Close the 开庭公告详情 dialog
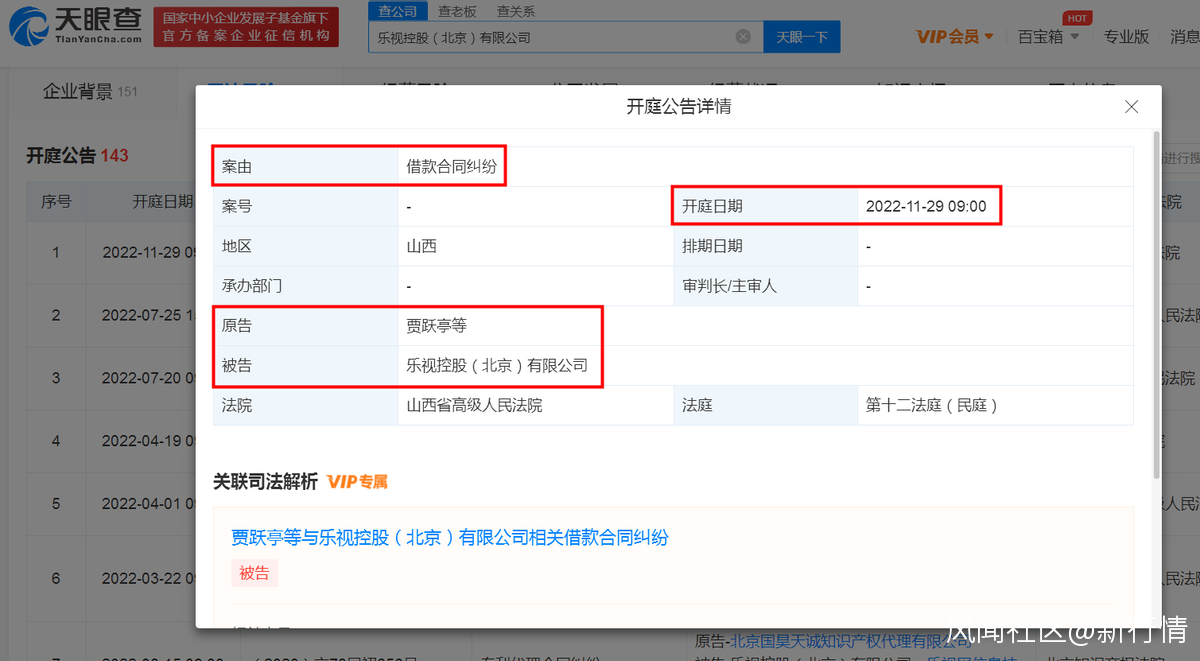The width and height of the screenshot is (1200, 661). coord(1131,107)
